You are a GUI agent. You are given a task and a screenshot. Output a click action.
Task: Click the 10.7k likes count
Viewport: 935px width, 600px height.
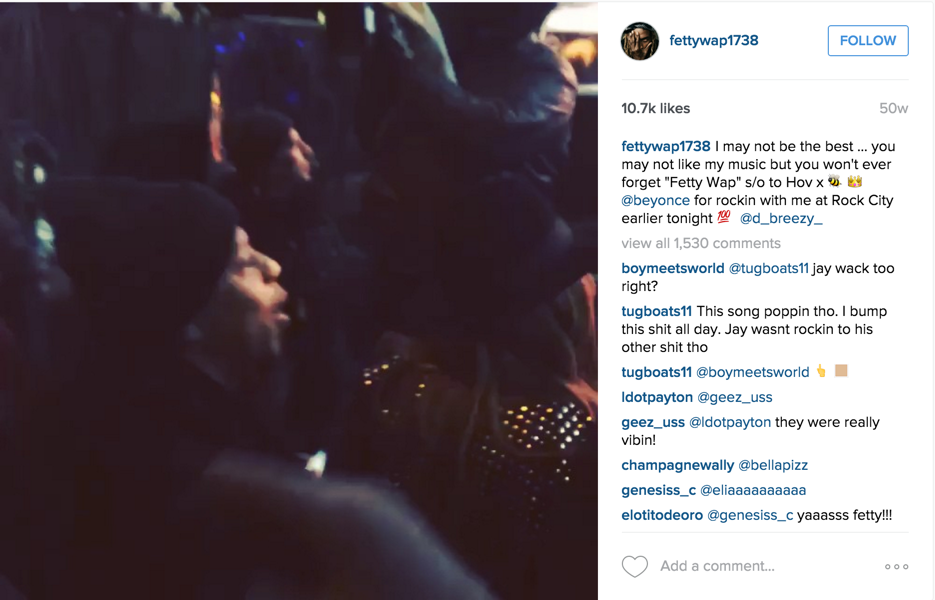click(655, 109)
